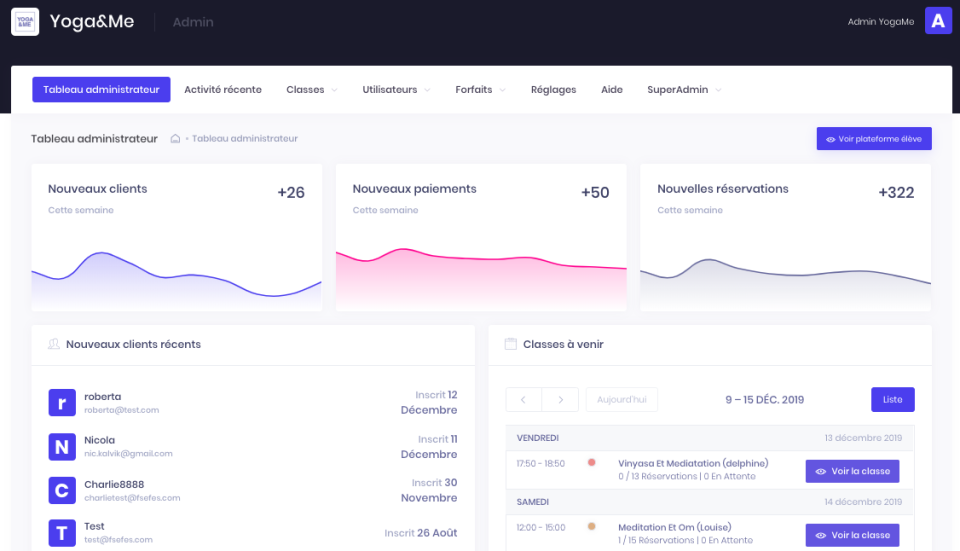This screenshot has width=960, height=551.
Task: Click the users icon beside Nouveaux clients récents
Action: click(54, 344)
